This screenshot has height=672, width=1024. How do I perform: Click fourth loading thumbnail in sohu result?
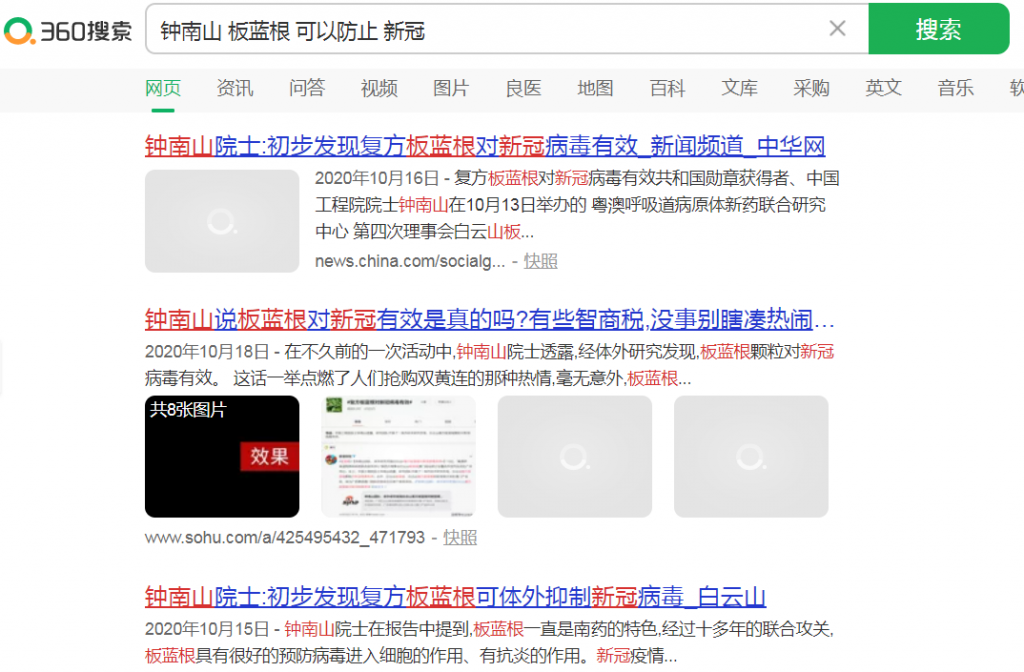click(x=751, y=456)
